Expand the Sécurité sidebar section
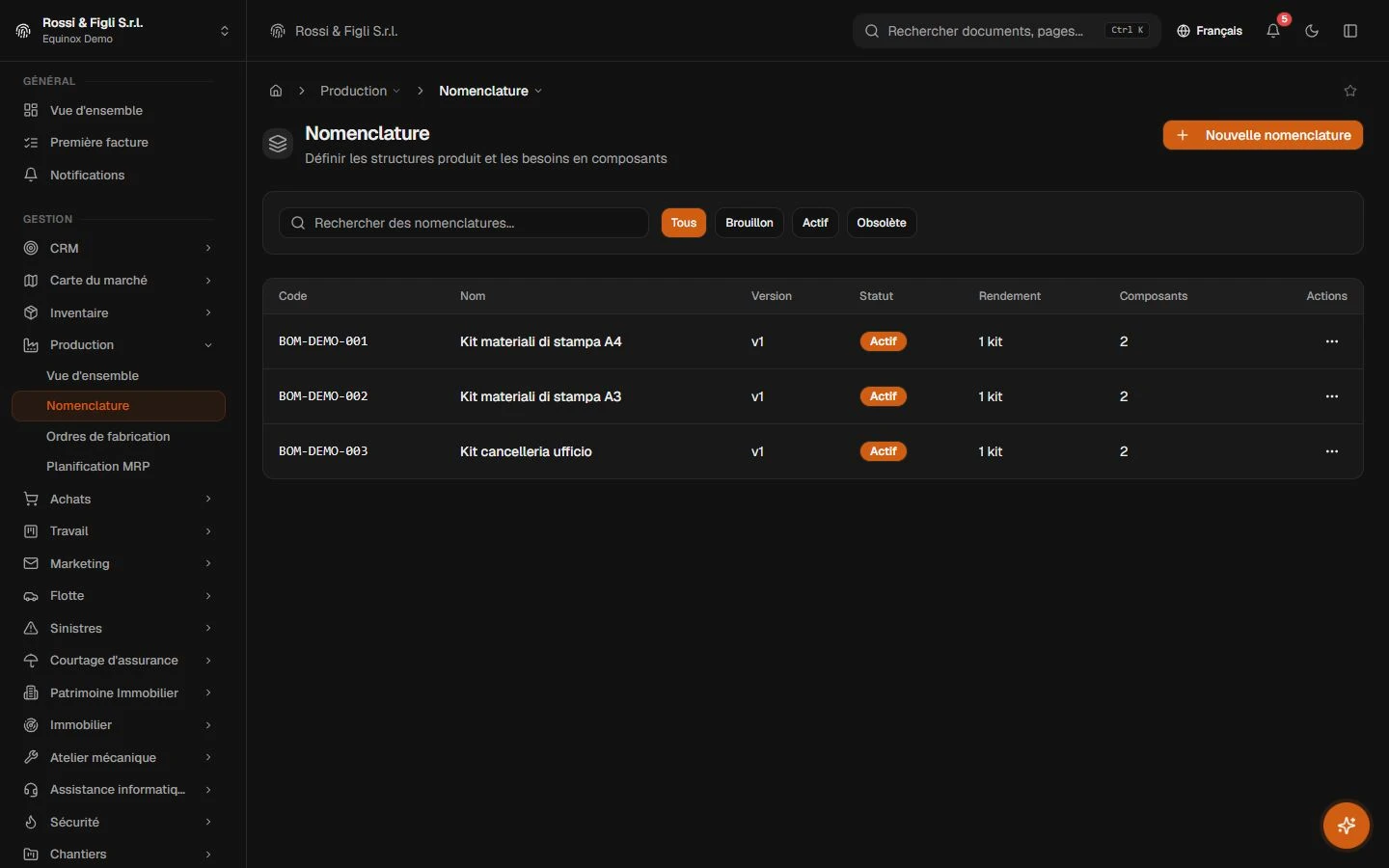 pos(118,822)
